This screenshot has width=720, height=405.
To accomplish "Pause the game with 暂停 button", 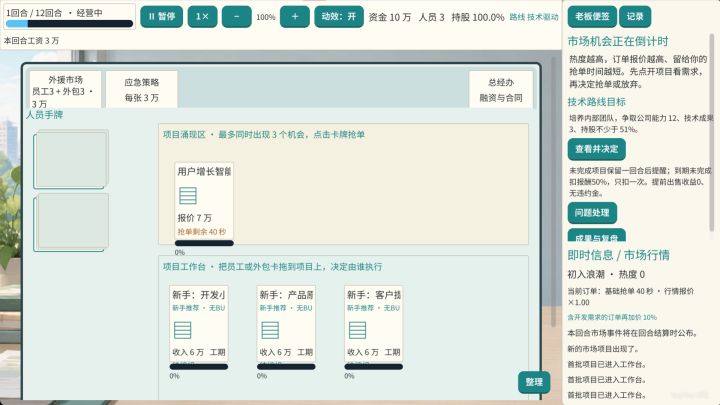I will pyautogui.click(x=161, y=17).
